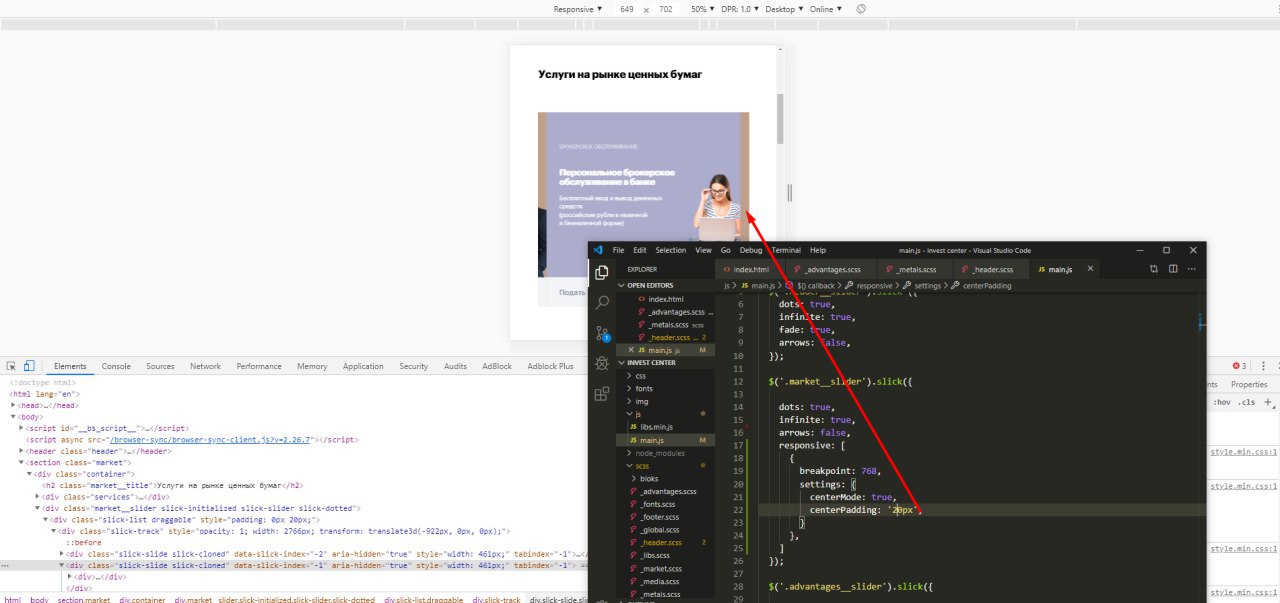
Task: Expand the div class="services" node
Action: [38, 497]
